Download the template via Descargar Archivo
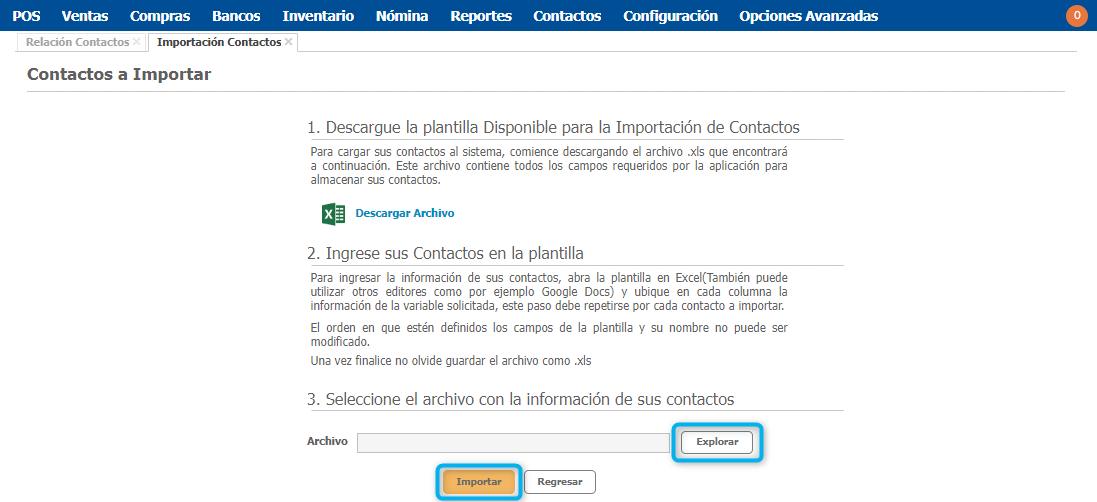The height and width of the screenshot is (502, 1097). [x=404, y=213]
